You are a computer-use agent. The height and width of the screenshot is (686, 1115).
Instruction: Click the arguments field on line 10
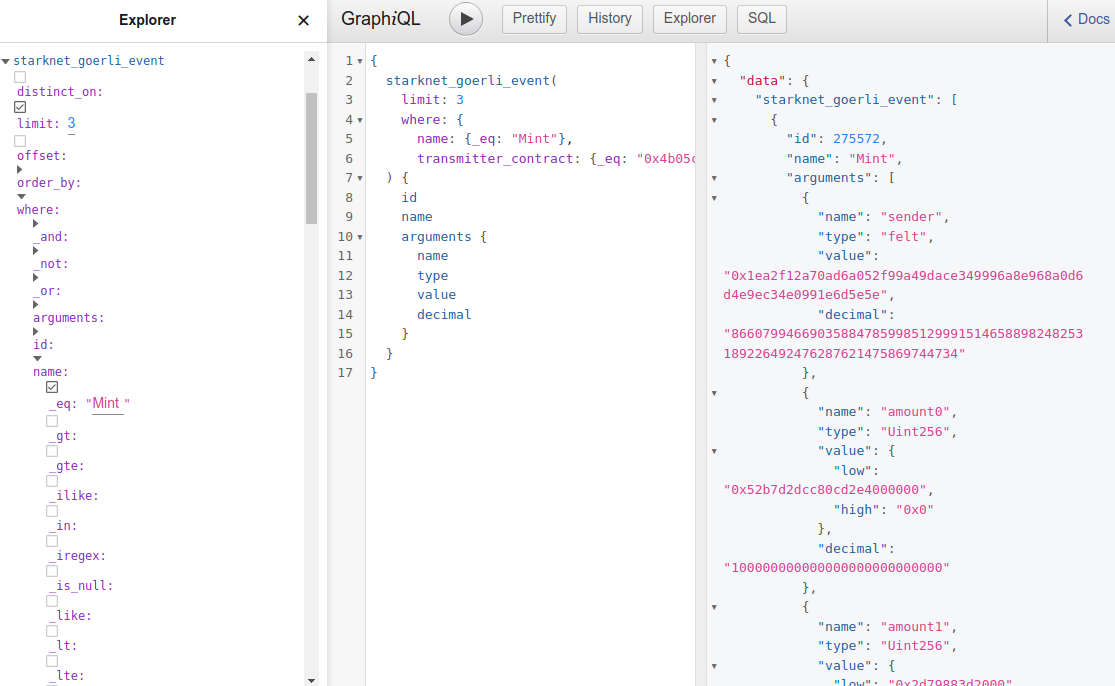436,237
